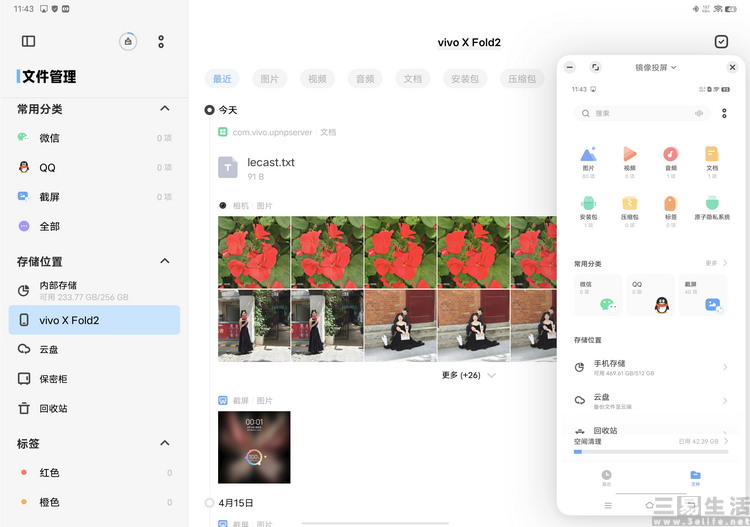Switch to 最近 bottom tab in mirror window
The width and height of the screenshot is (750, 527).
pyautogui.click(x=606, y=478)
